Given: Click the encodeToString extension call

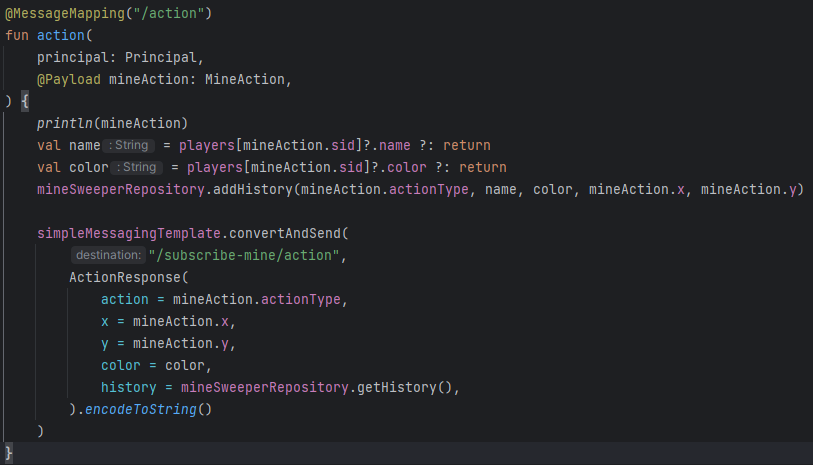Looking at the screenshot, I should pos(141,410).
